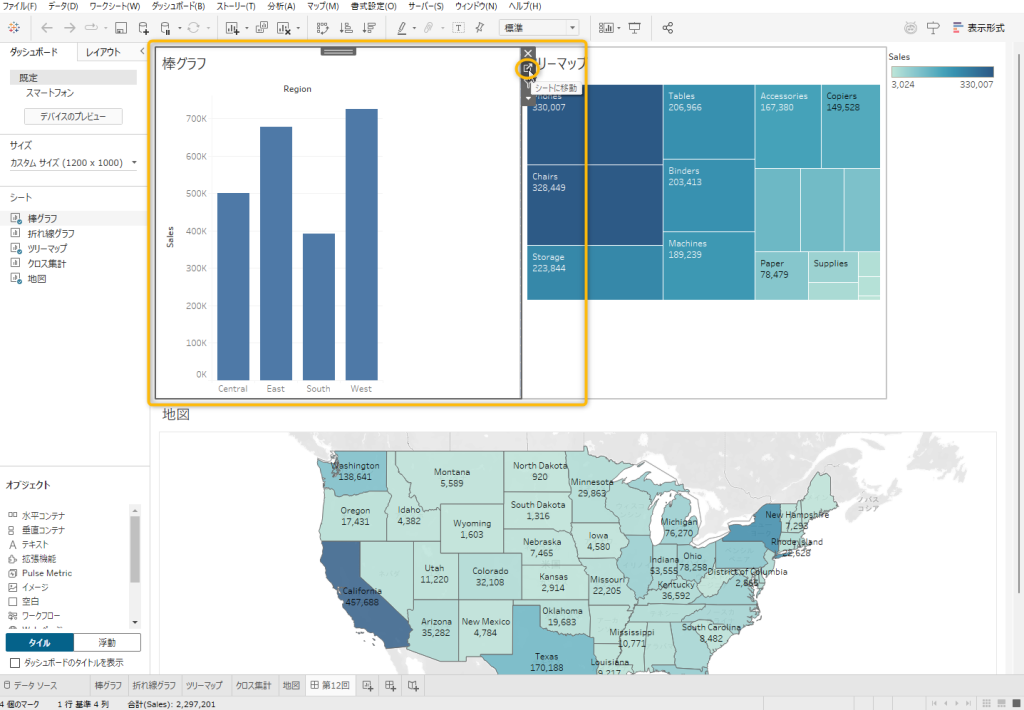Switch to the レイアウト tab

[103, 52]
